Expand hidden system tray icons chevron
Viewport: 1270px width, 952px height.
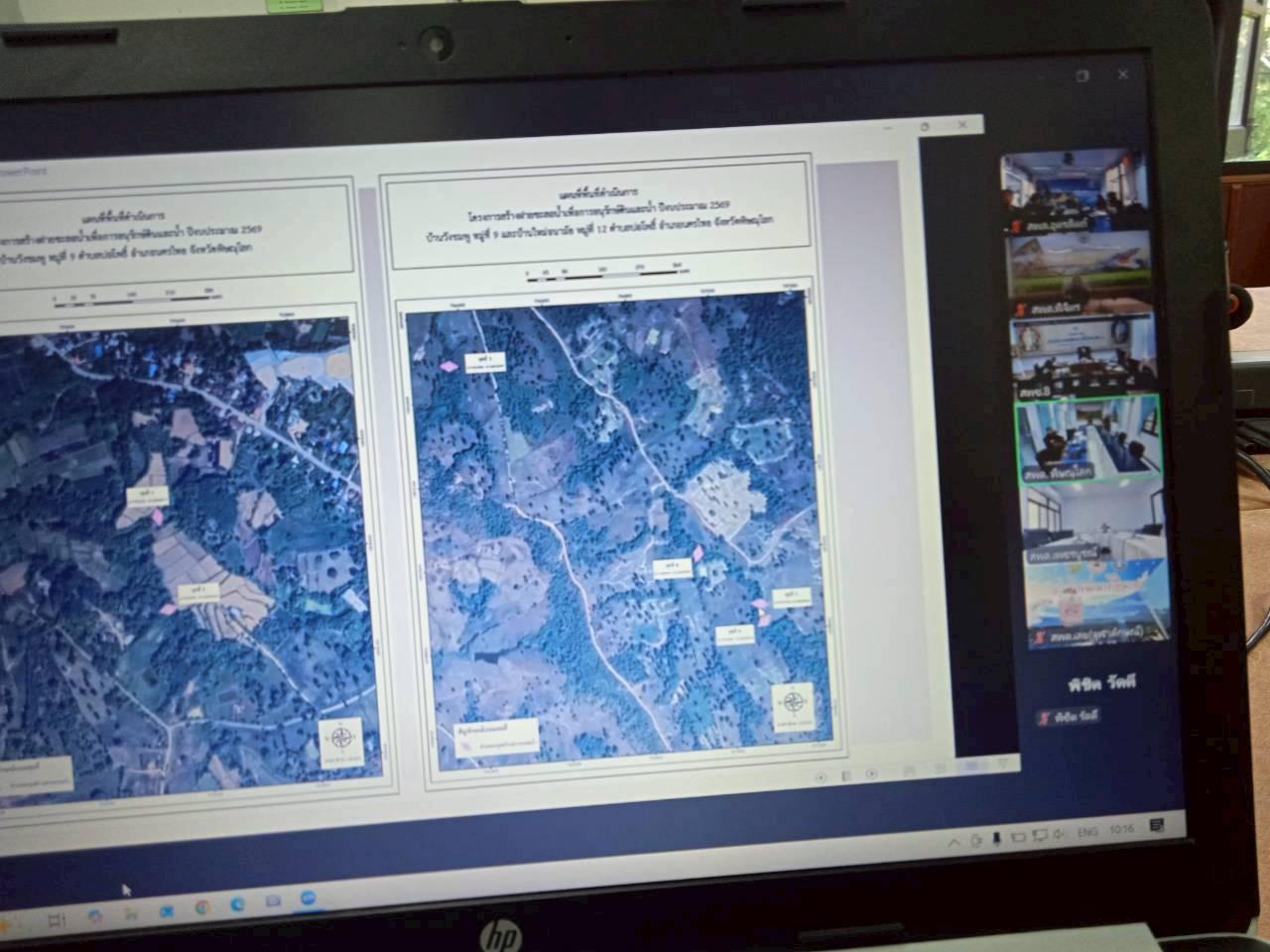pos(953,843)
